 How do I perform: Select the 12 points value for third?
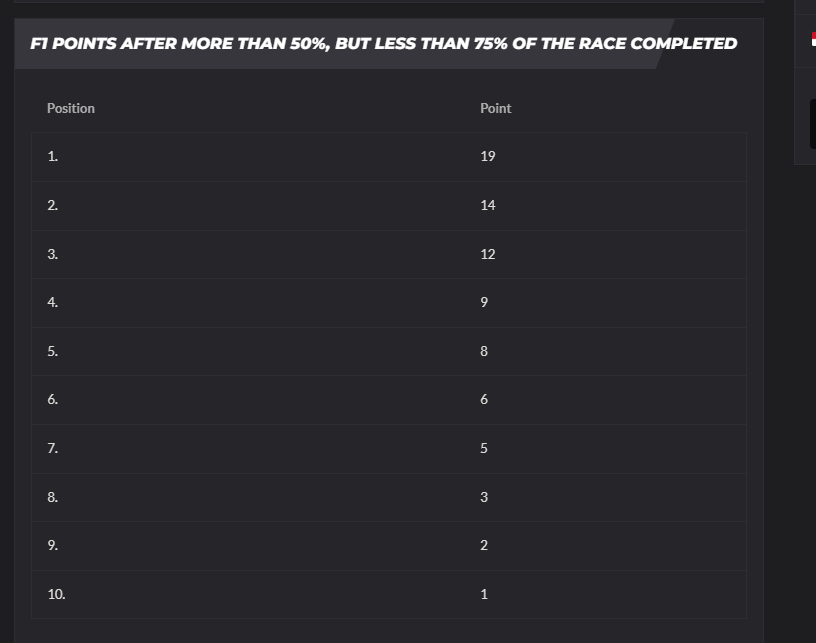coord(488,254)
